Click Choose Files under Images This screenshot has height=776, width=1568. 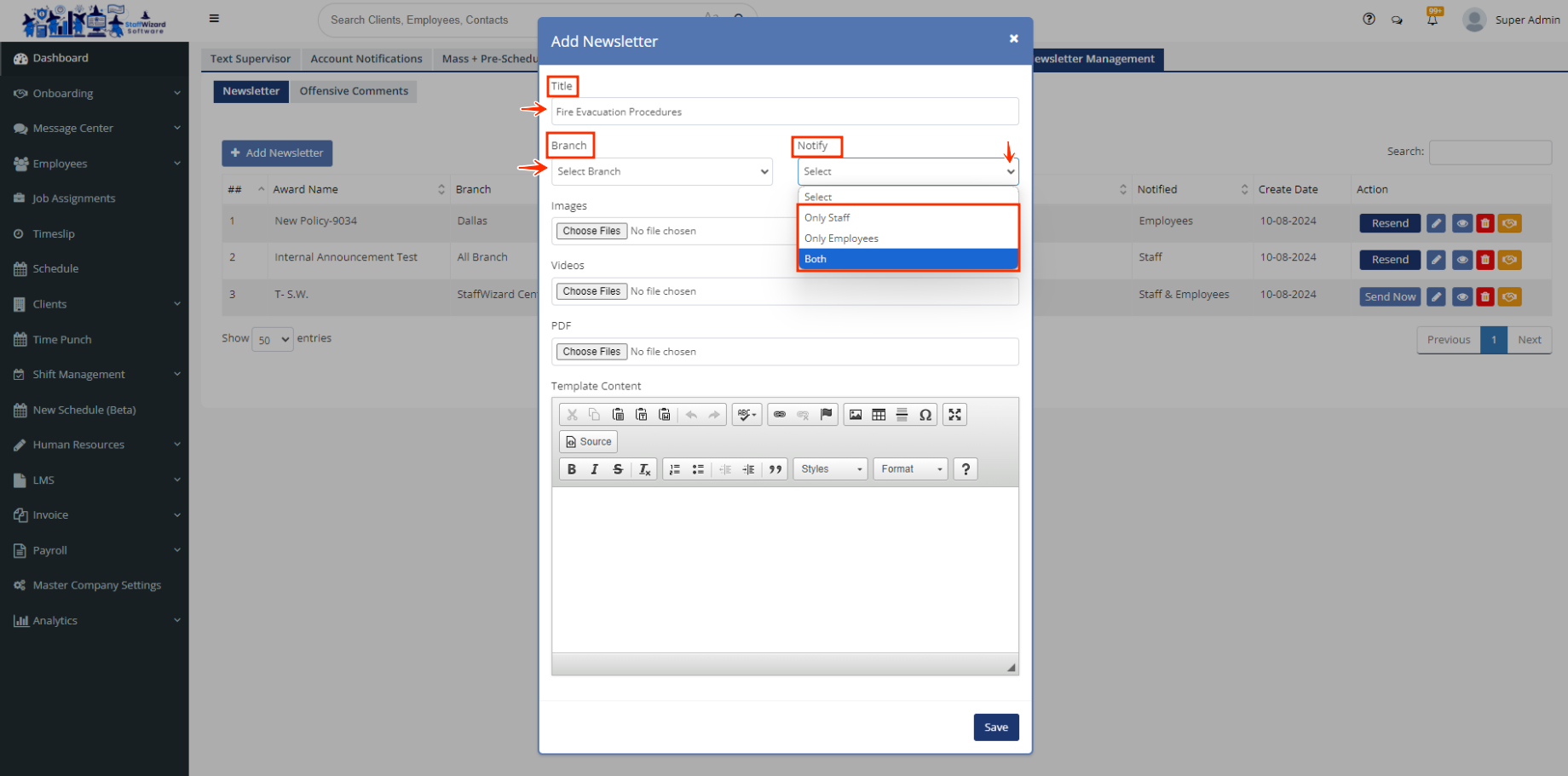tap(591, 231)
